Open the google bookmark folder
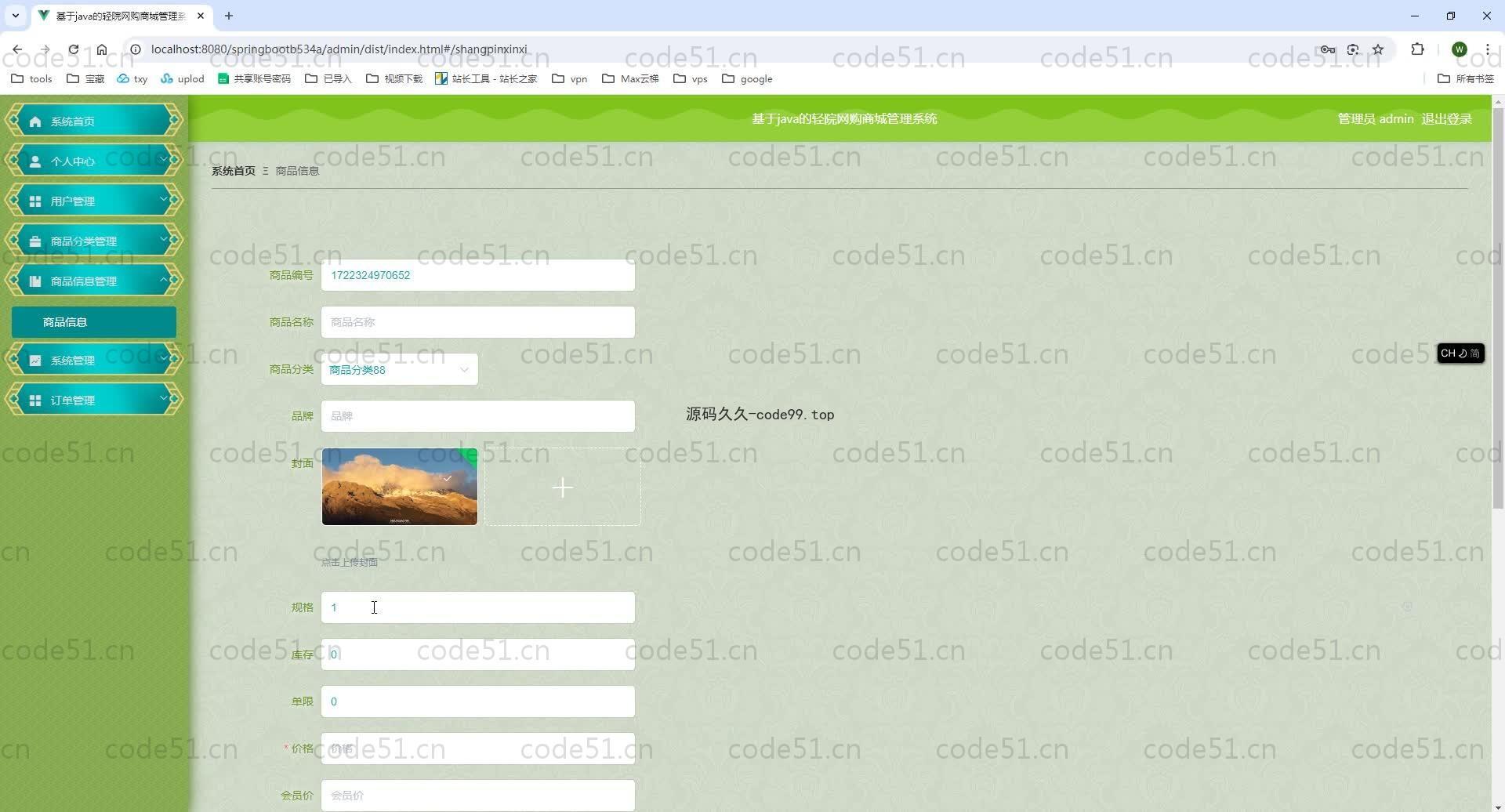 point(747,78)
